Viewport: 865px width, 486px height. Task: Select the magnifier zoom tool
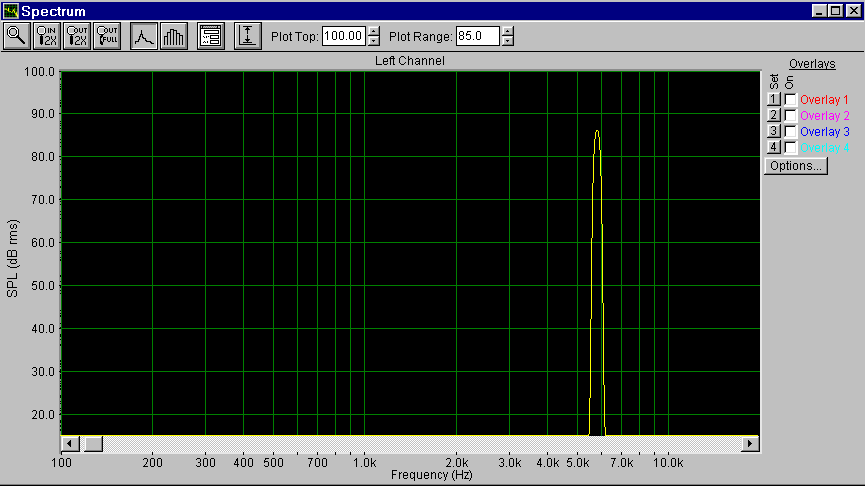(17, 36)
